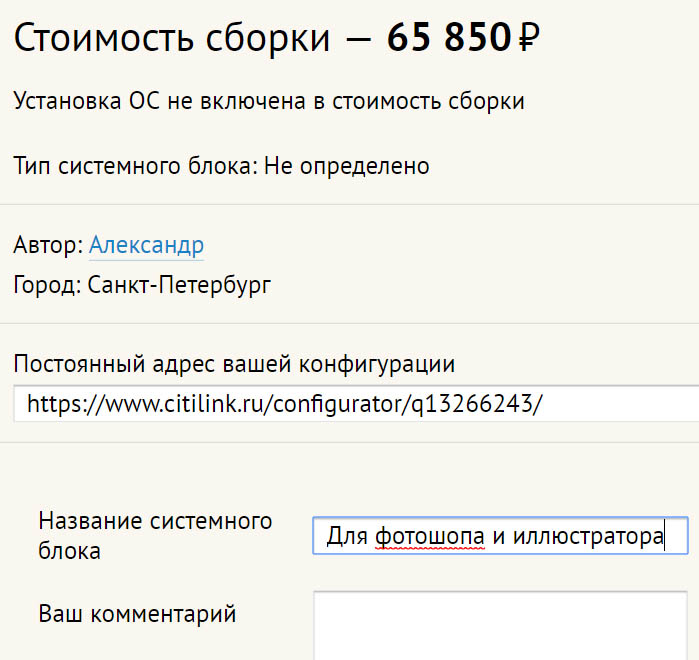
Task: Focus the system unit name input field
Action: [x=500, y=536]
